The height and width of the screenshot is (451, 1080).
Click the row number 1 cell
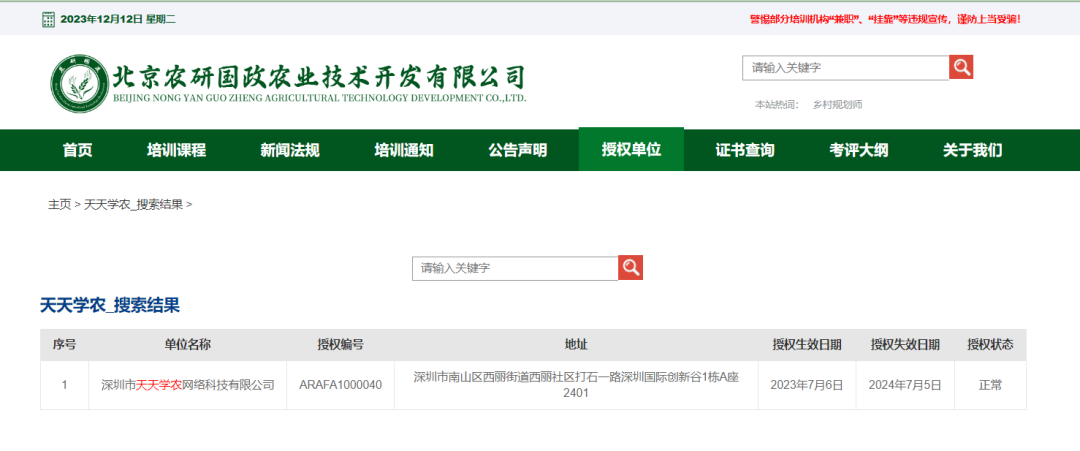click(x=64, y=385)
